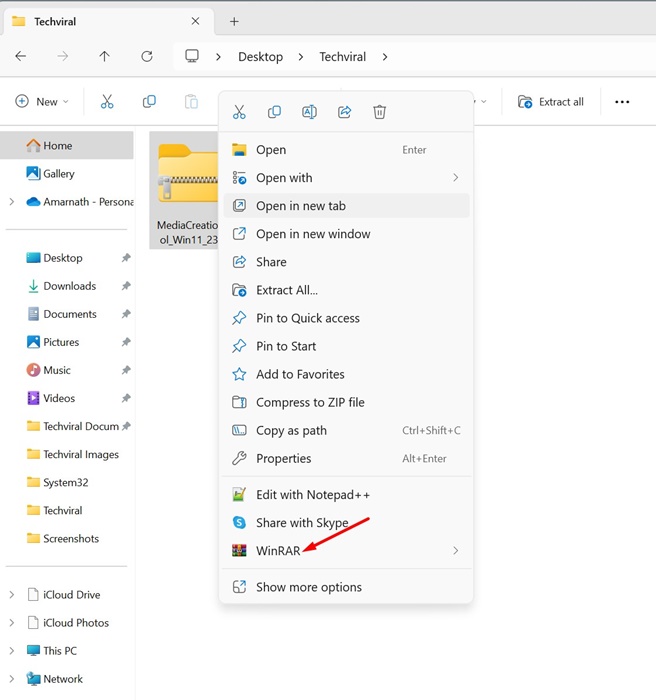Expand the Amarnath - Personal OneDrive node

12,202
